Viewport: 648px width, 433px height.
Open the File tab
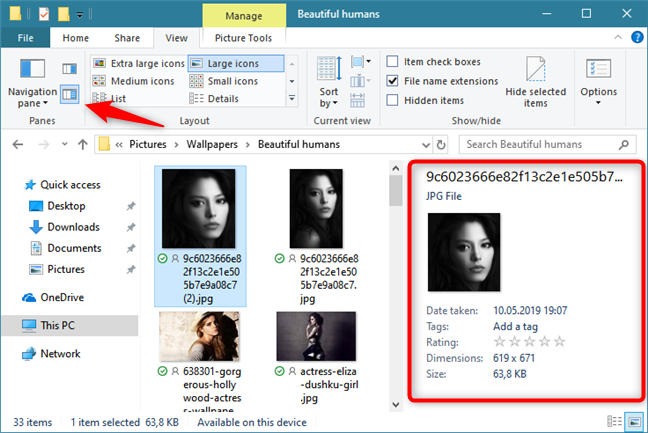click(25, 38)
